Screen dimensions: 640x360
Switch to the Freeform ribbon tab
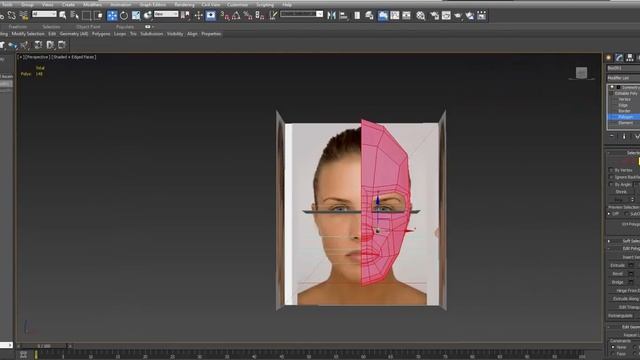coord(18,27)
